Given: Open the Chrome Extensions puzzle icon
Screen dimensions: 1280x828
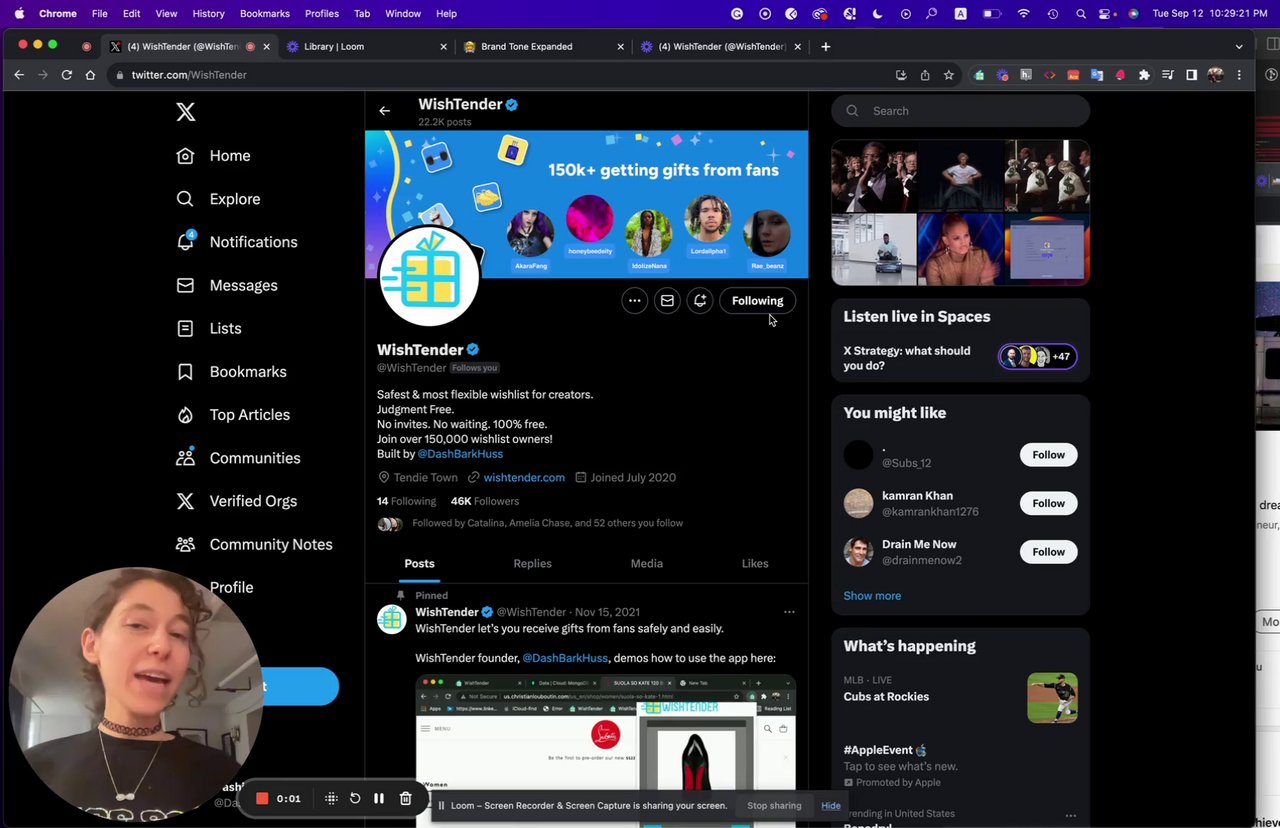Looking at the screenshot, I should (1144, 75).
